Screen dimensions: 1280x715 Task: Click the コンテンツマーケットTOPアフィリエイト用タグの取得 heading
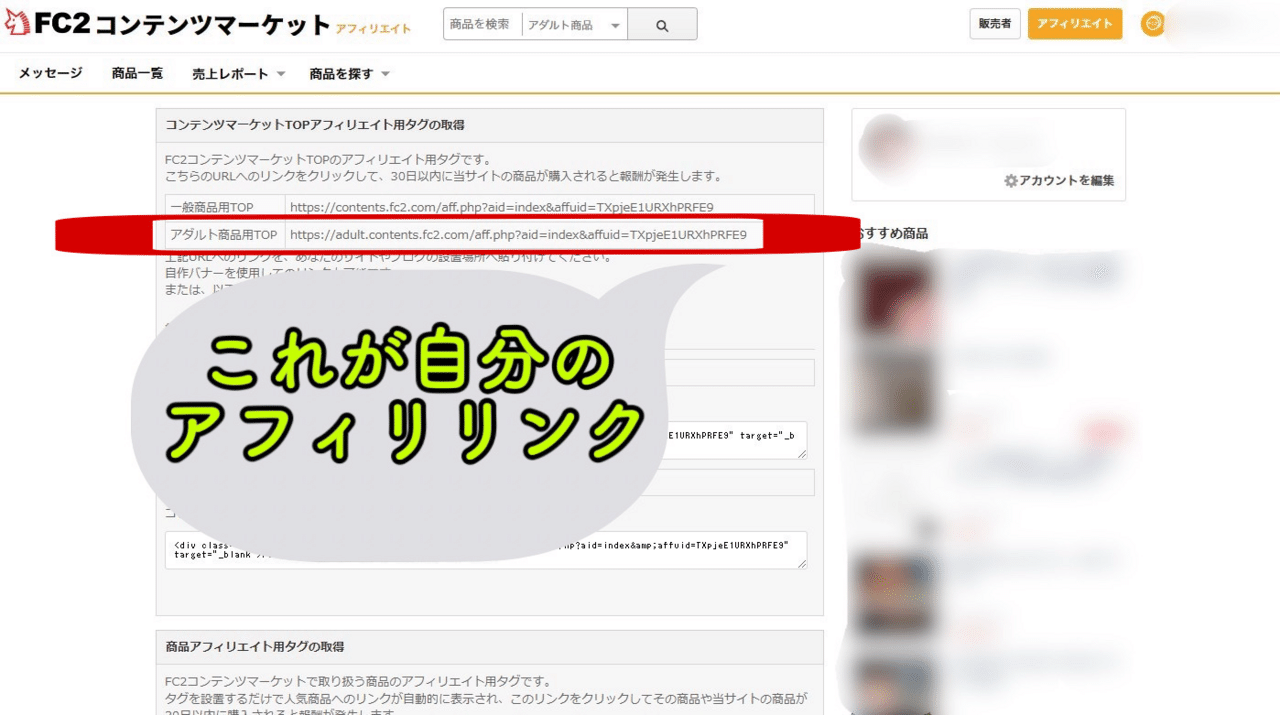tap(314, 125)
